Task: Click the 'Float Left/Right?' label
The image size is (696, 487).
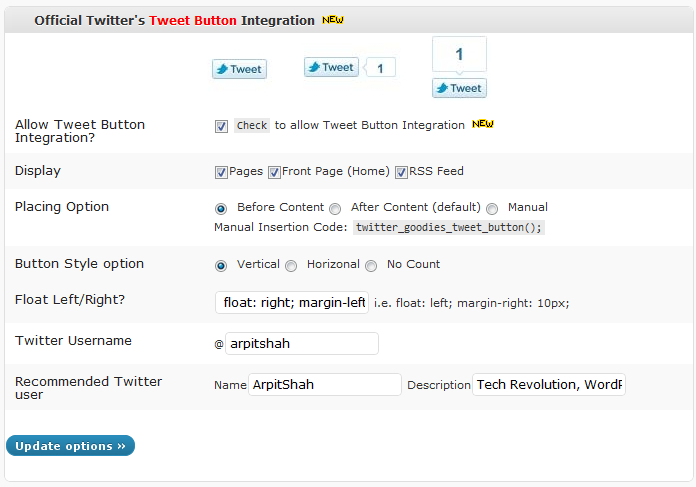Action: coord(70,300)
